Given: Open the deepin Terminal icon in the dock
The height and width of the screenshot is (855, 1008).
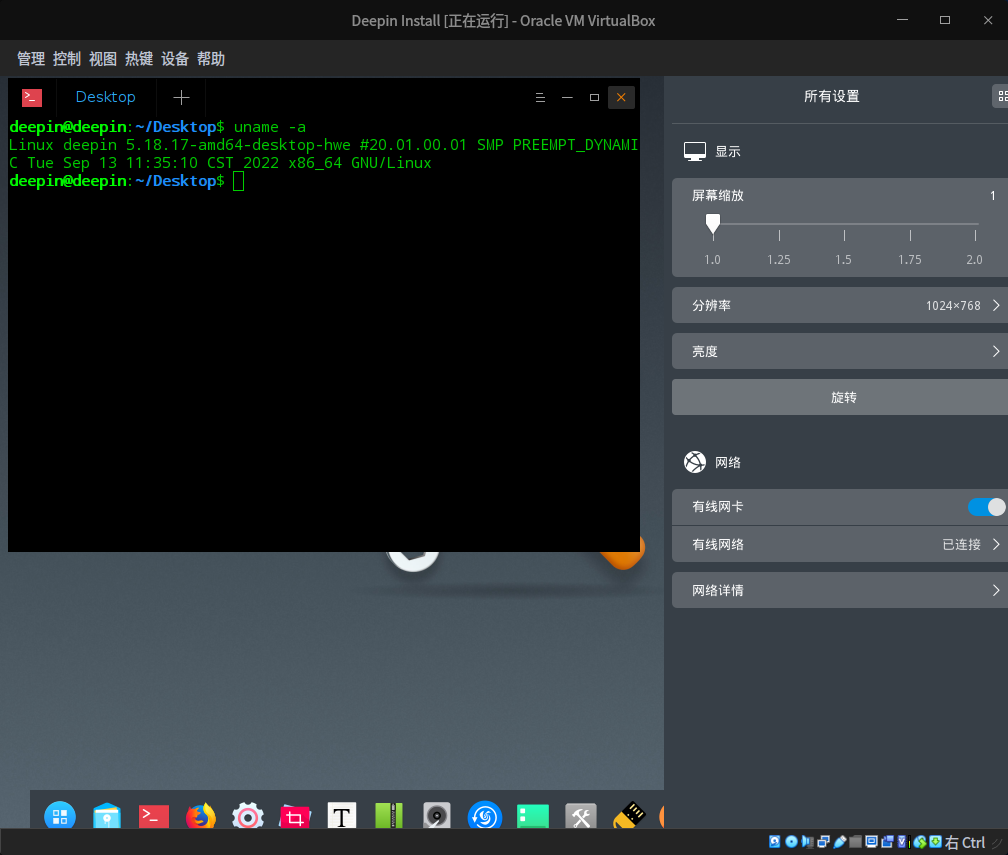Looking at the screenshot, I should pyautogui.click(x=153, y=816).
